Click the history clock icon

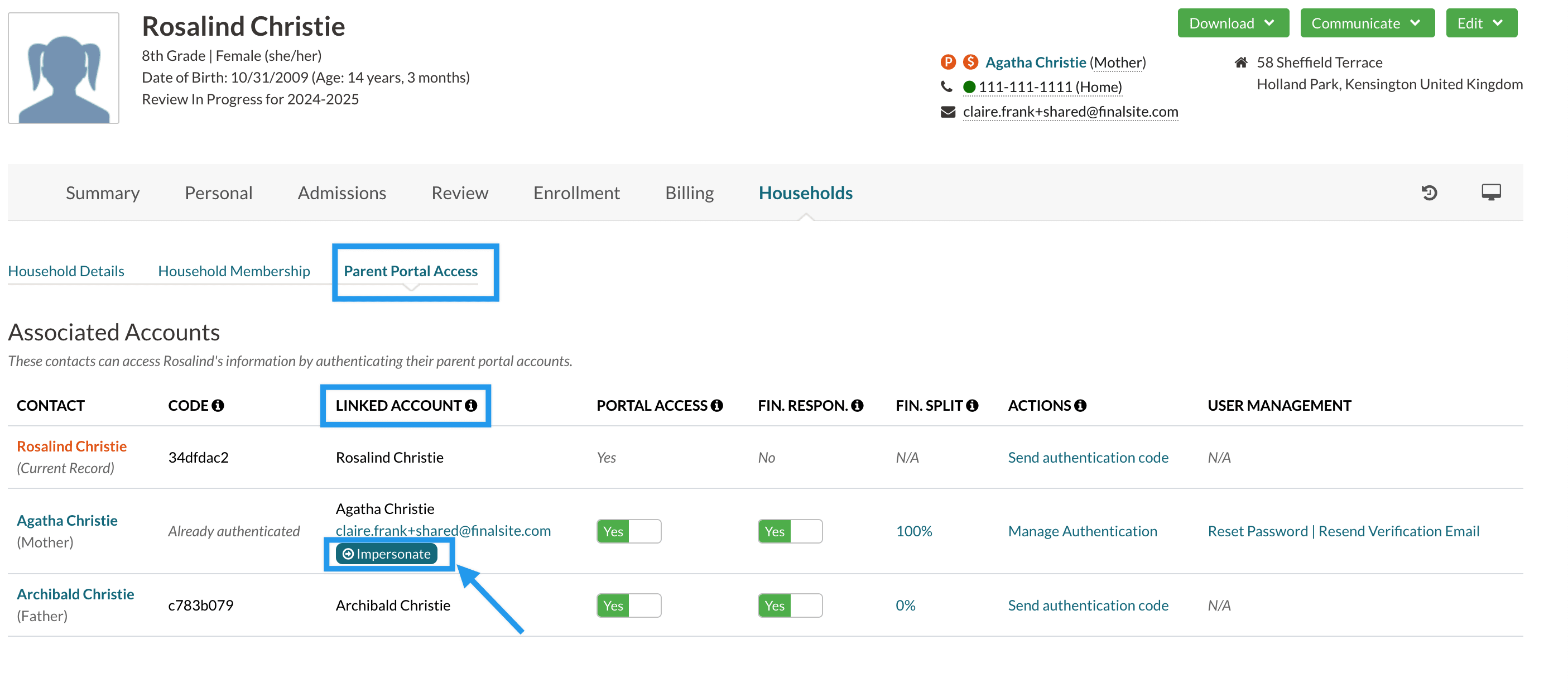point(1428,193)
